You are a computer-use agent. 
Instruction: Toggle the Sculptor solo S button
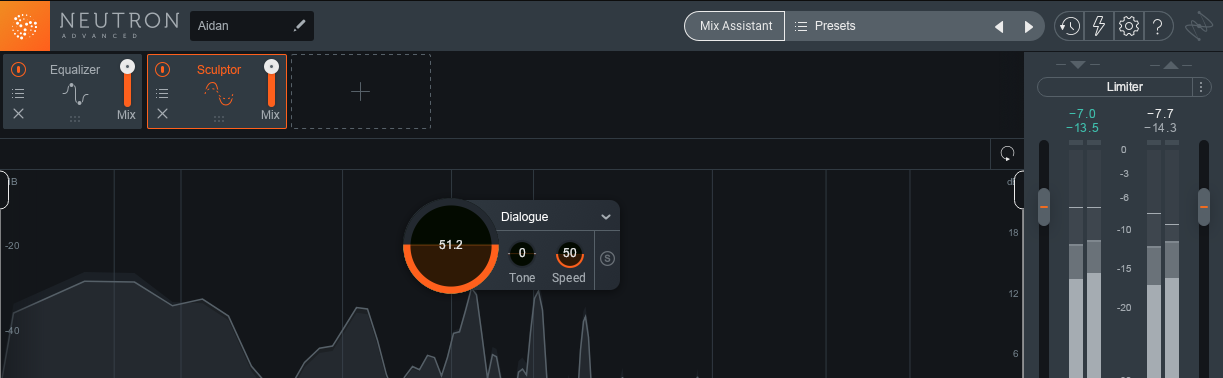(x=607, y=259)
